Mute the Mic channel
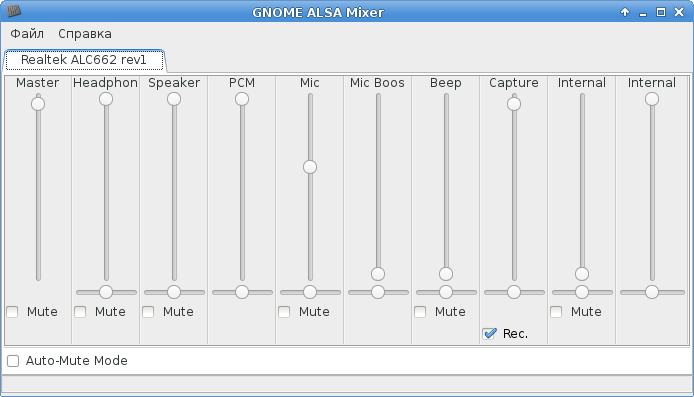Viewport: 694px width, 397px height. [x=284, y=312]
